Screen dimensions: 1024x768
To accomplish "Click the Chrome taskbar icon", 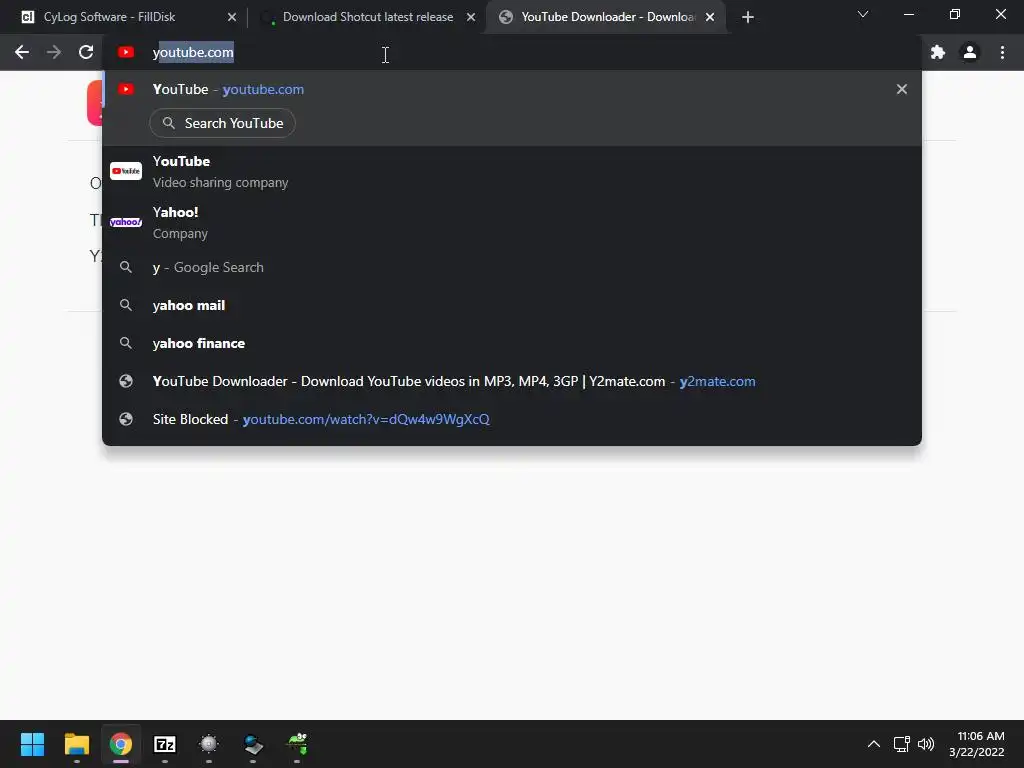I will [121, 744].
